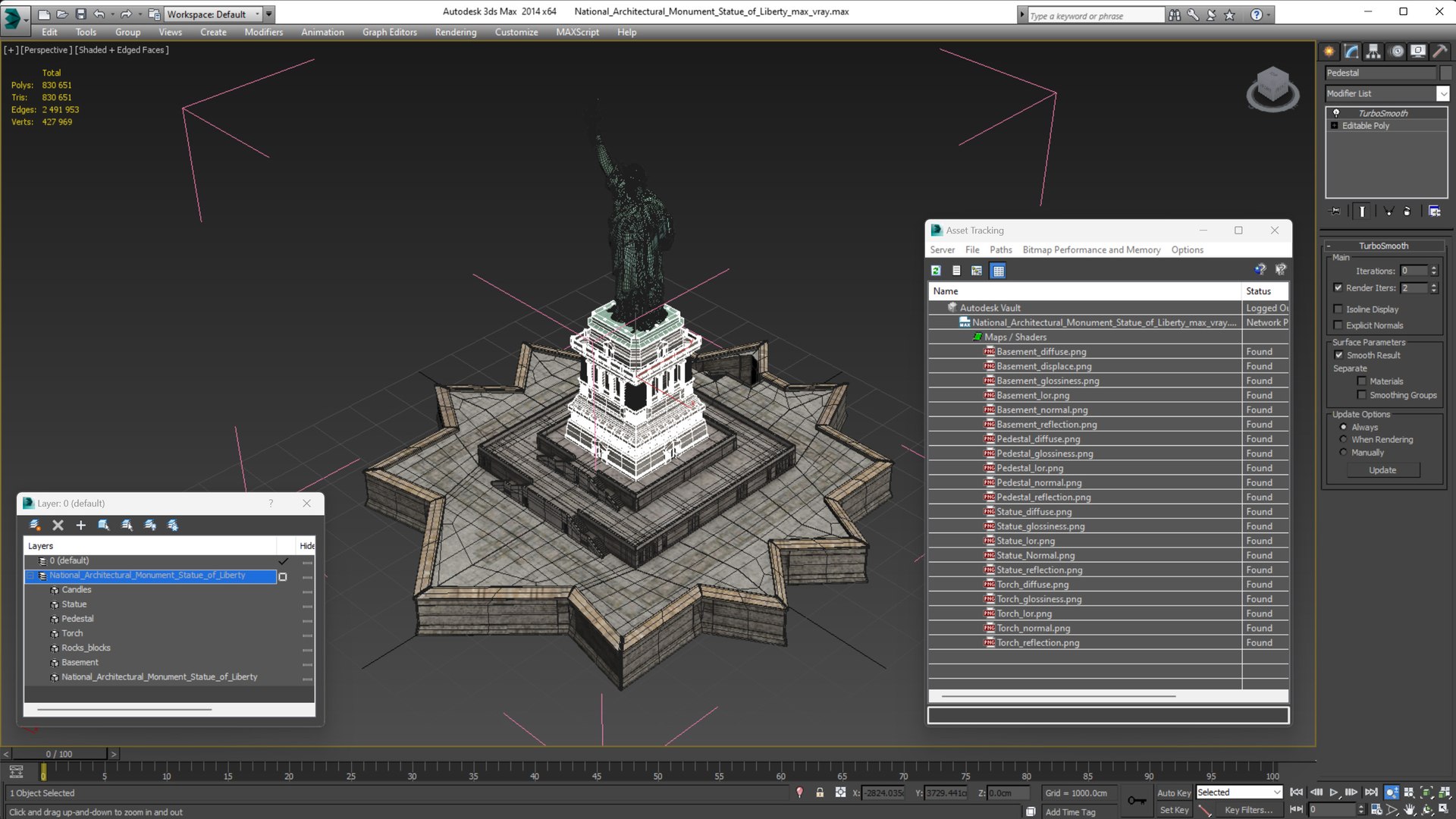Enable Separate by Smoothing Groups checkbox
The height and width of the screenshot is (819, 1456).
click(1362, 395)
